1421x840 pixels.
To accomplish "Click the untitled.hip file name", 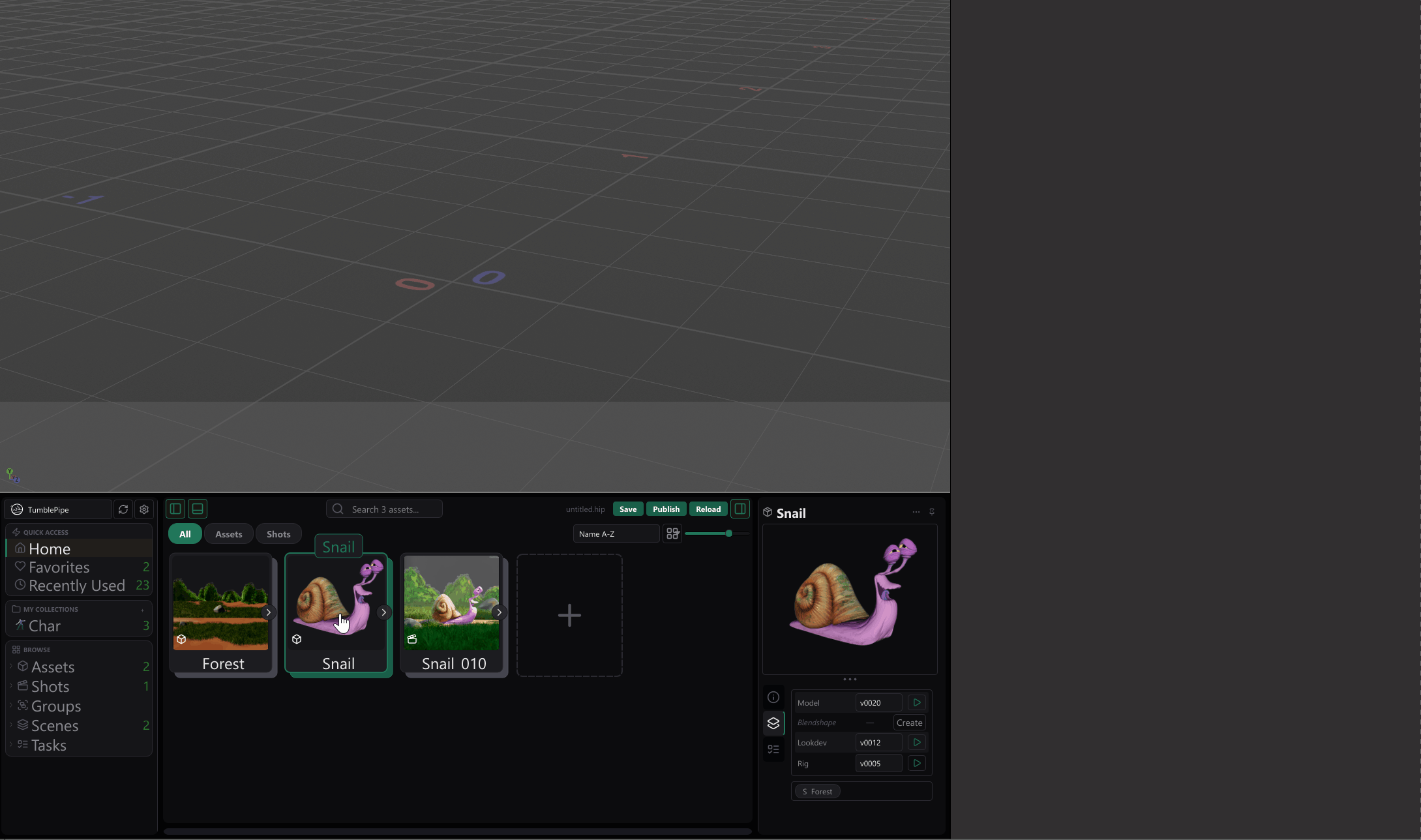I will [x=586, y=509].
